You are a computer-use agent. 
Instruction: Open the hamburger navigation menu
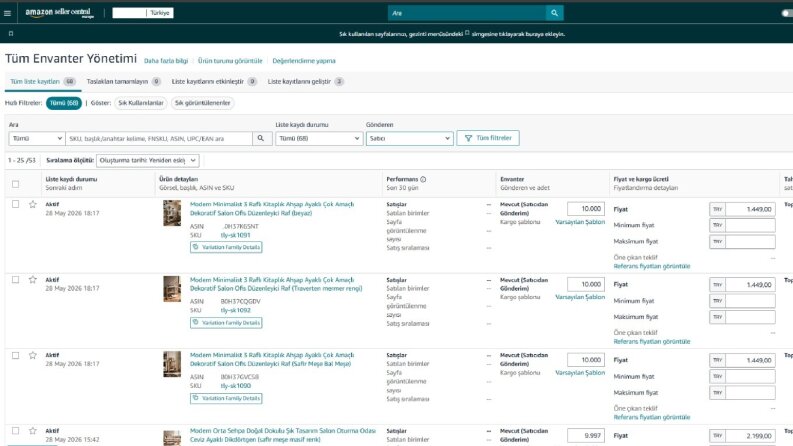(7, 13)
